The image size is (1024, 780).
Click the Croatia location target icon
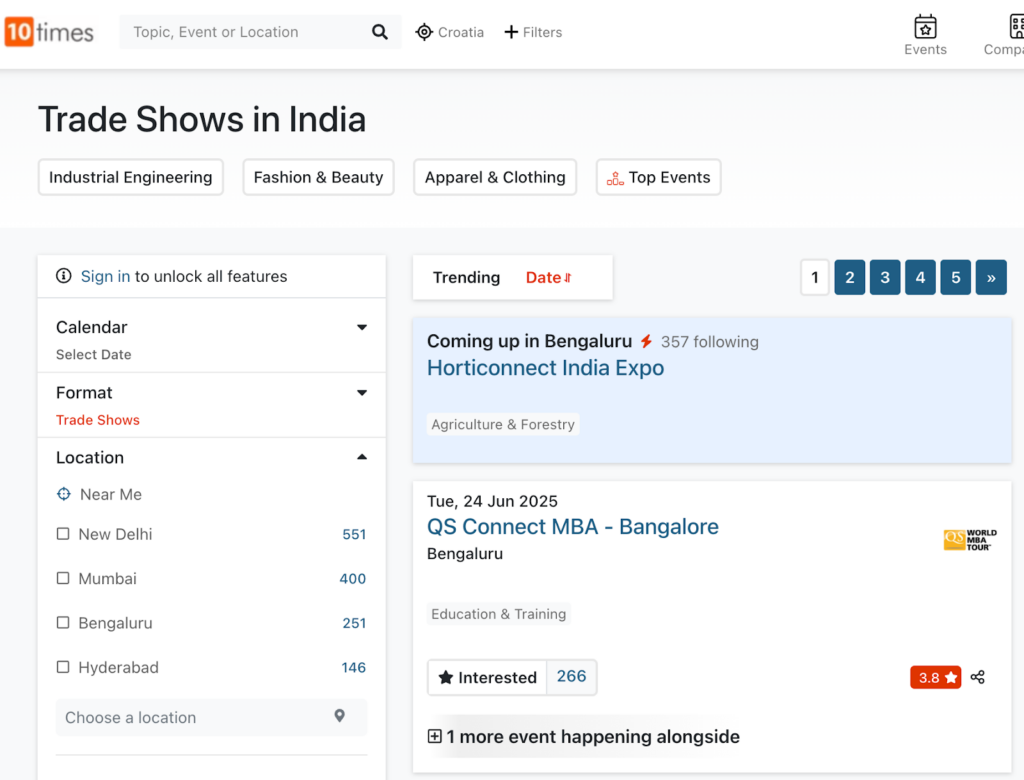coord(424,32)
